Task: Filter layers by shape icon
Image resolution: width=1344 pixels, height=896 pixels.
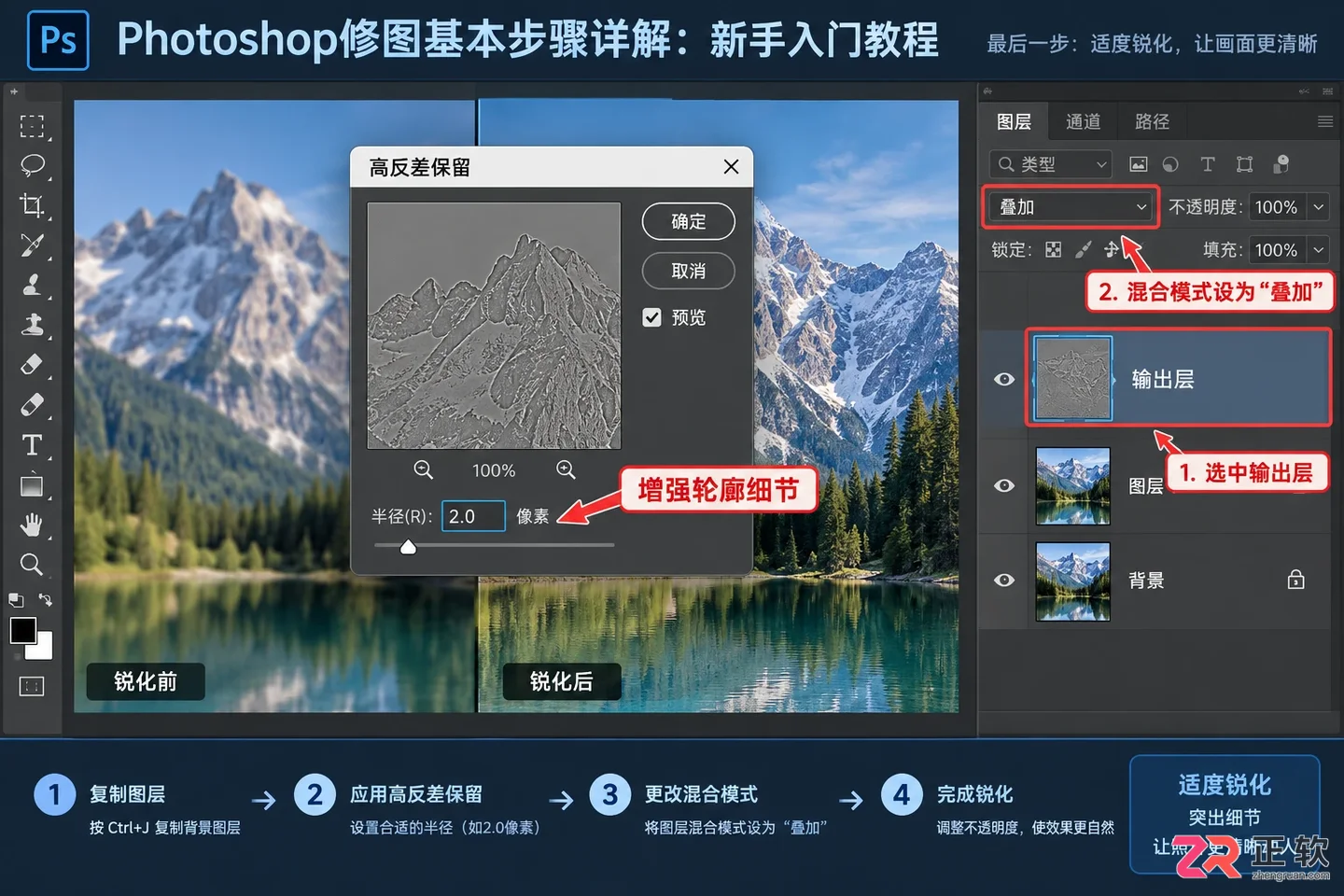Action: [x=1244, y=164]
